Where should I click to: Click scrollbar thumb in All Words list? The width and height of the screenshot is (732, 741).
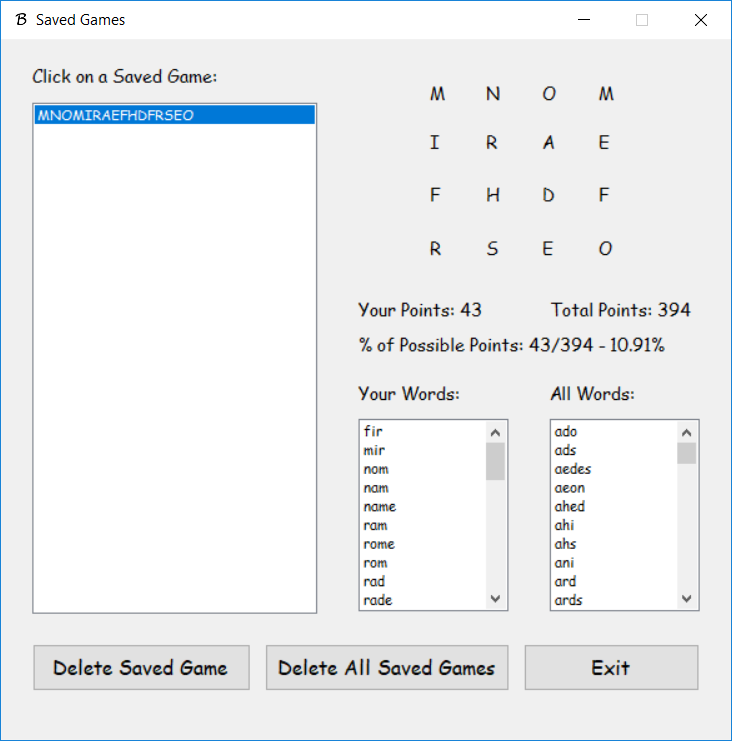(x=687, y=454)
